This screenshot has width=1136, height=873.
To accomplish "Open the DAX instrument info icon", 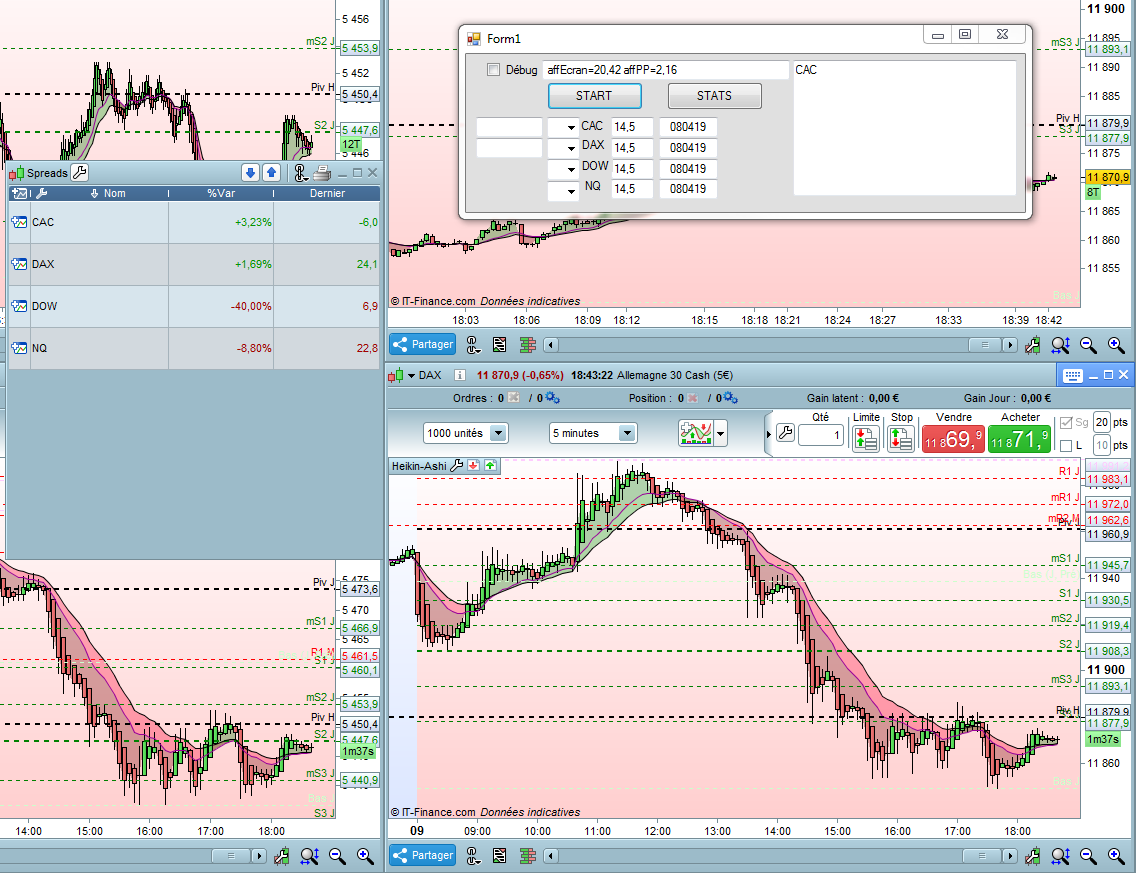I will (459, 375).
